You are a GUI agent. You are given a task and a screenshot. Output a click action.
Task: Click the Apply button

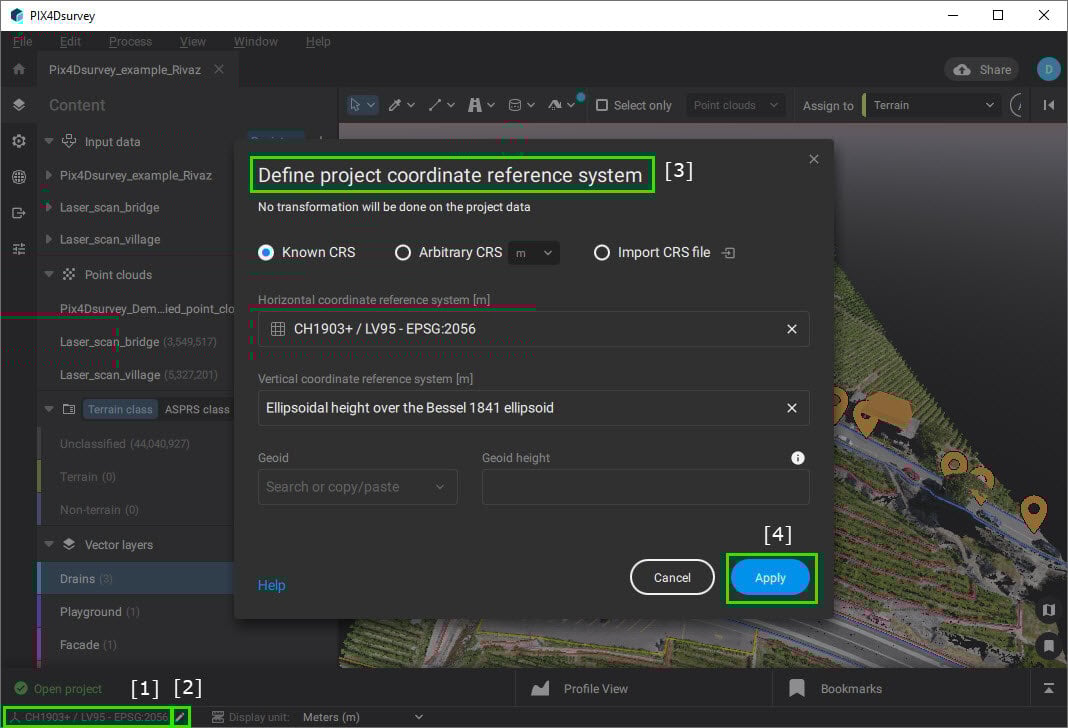pos(770,577)
